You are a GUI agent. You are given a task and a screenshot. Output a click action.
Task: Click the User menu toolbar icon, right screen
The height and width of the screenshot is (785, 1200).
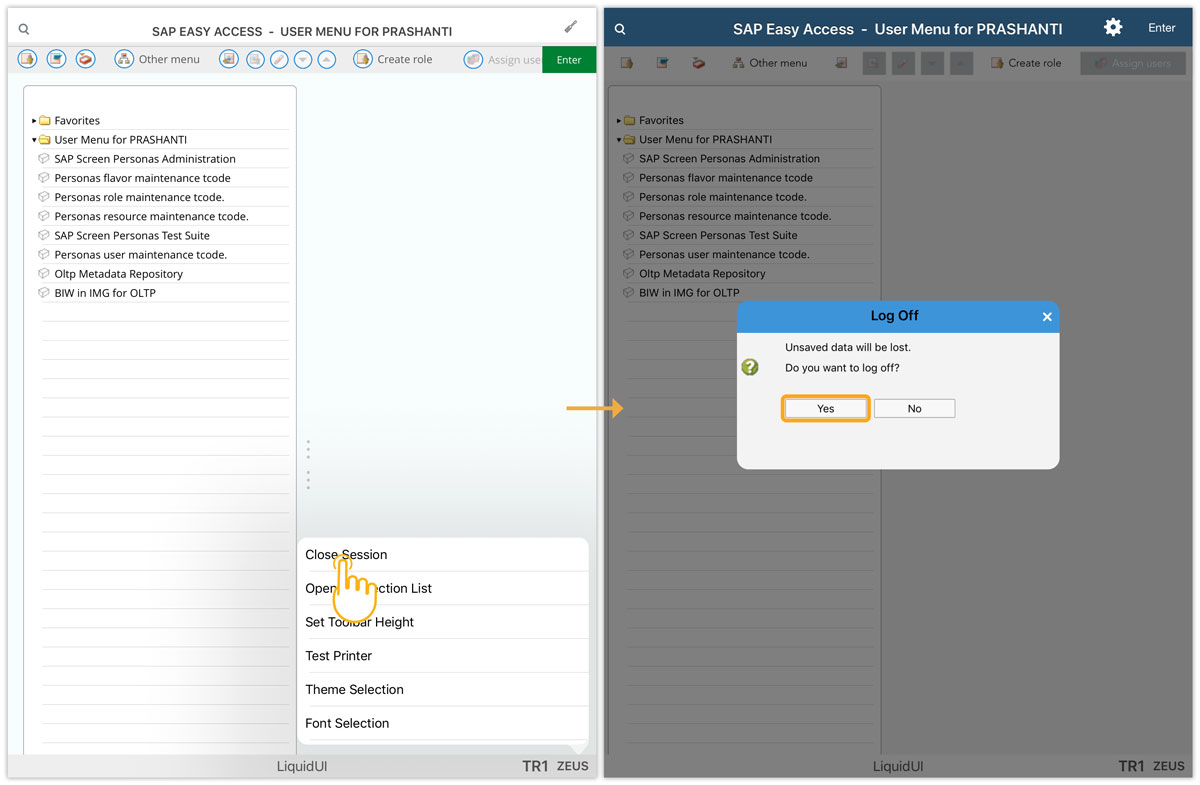click(627, 63)
